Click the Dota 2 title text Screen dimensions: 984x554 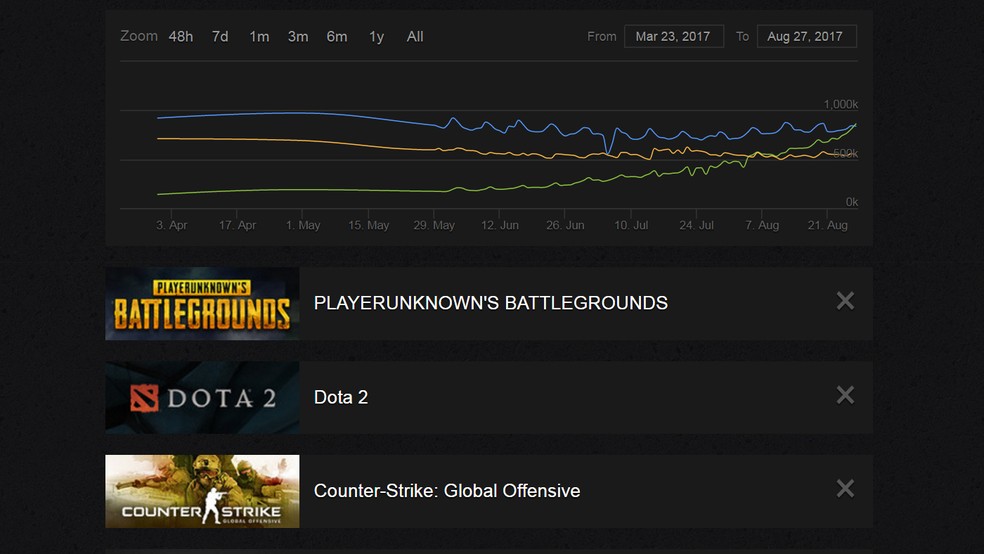(x=341, y=397)
